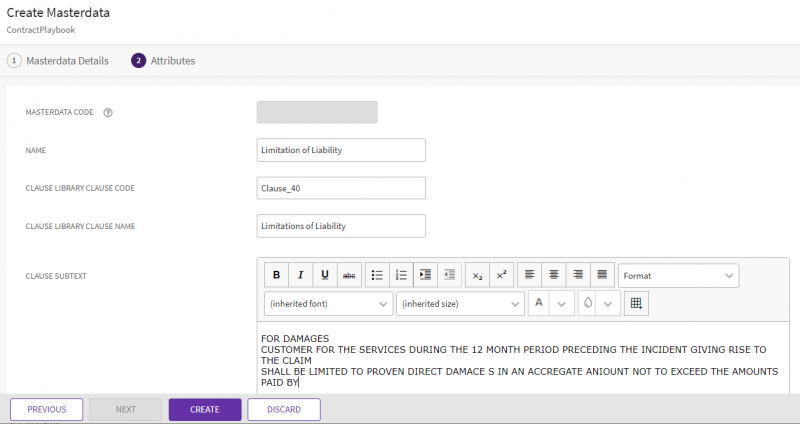Expand the inherited font dropdown
The image size is (800, 424).
click(x=328, y=303)
